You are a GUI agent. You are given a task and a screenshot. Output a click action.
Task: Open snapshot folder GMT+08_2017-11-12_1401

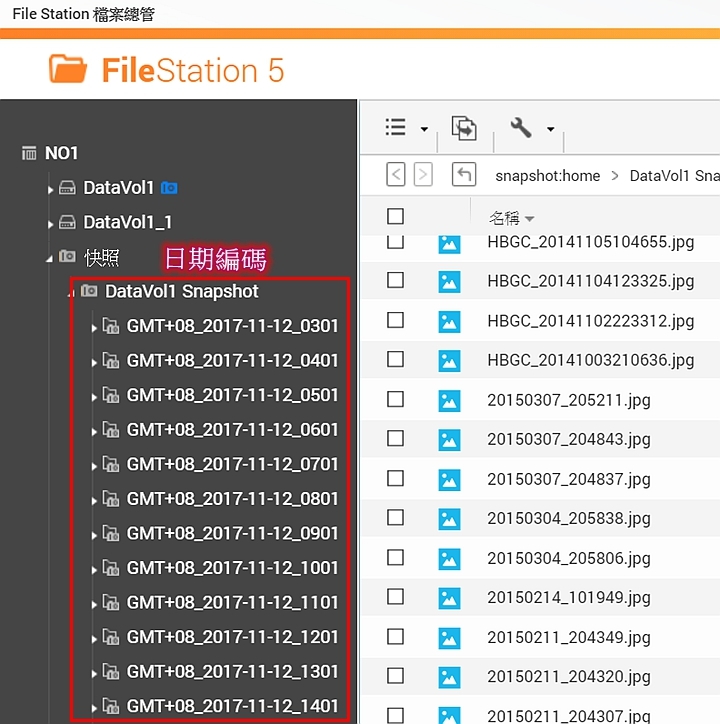tap(232, 706)
